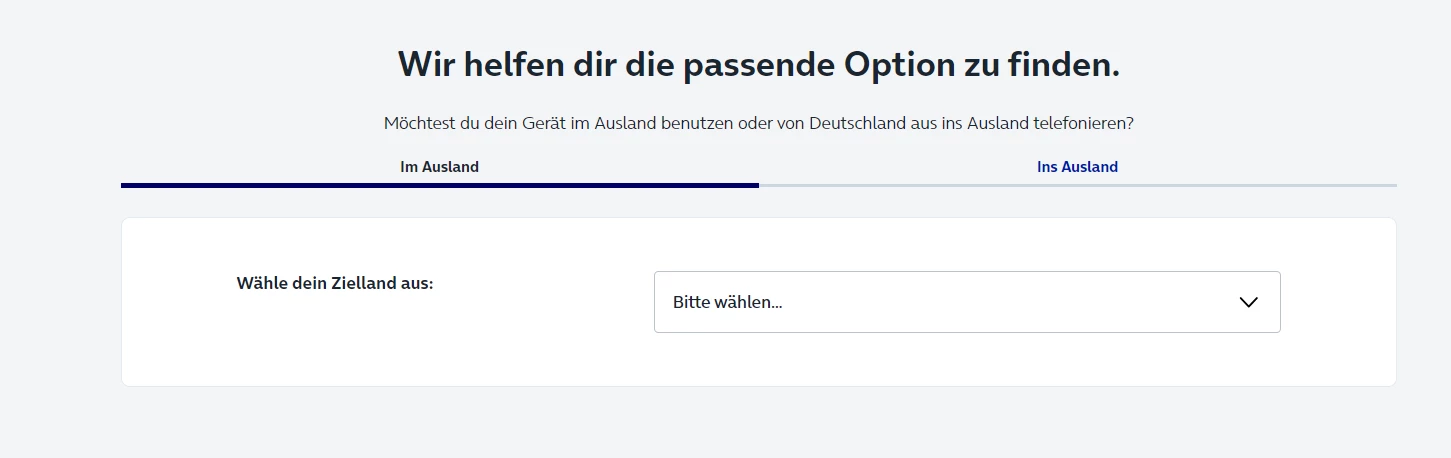
Task: Click the chevron arrow in the Zielland dropdown
Action: (1248, 302)
